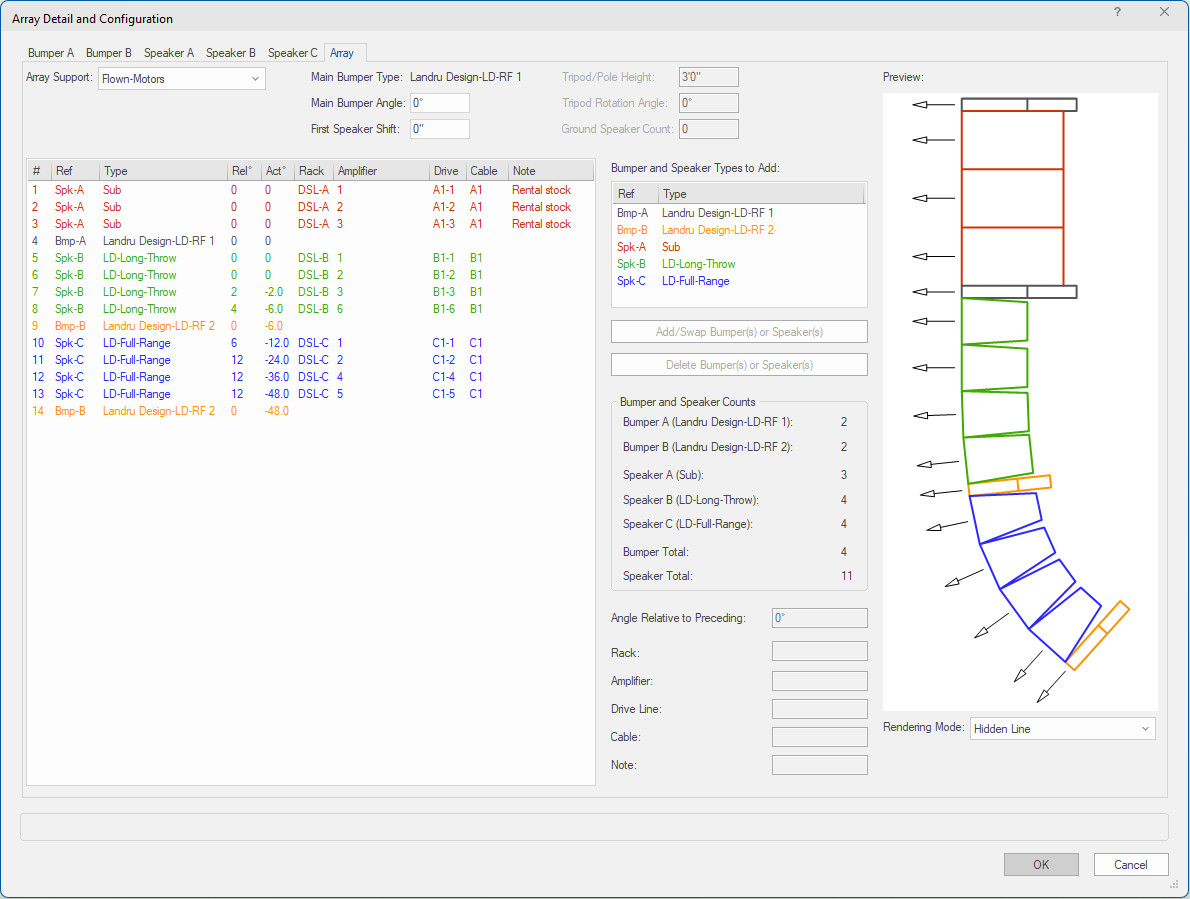1190x899 pixels.
Task: Click the Type column header in array table
Action: click(x=163, y=171)
